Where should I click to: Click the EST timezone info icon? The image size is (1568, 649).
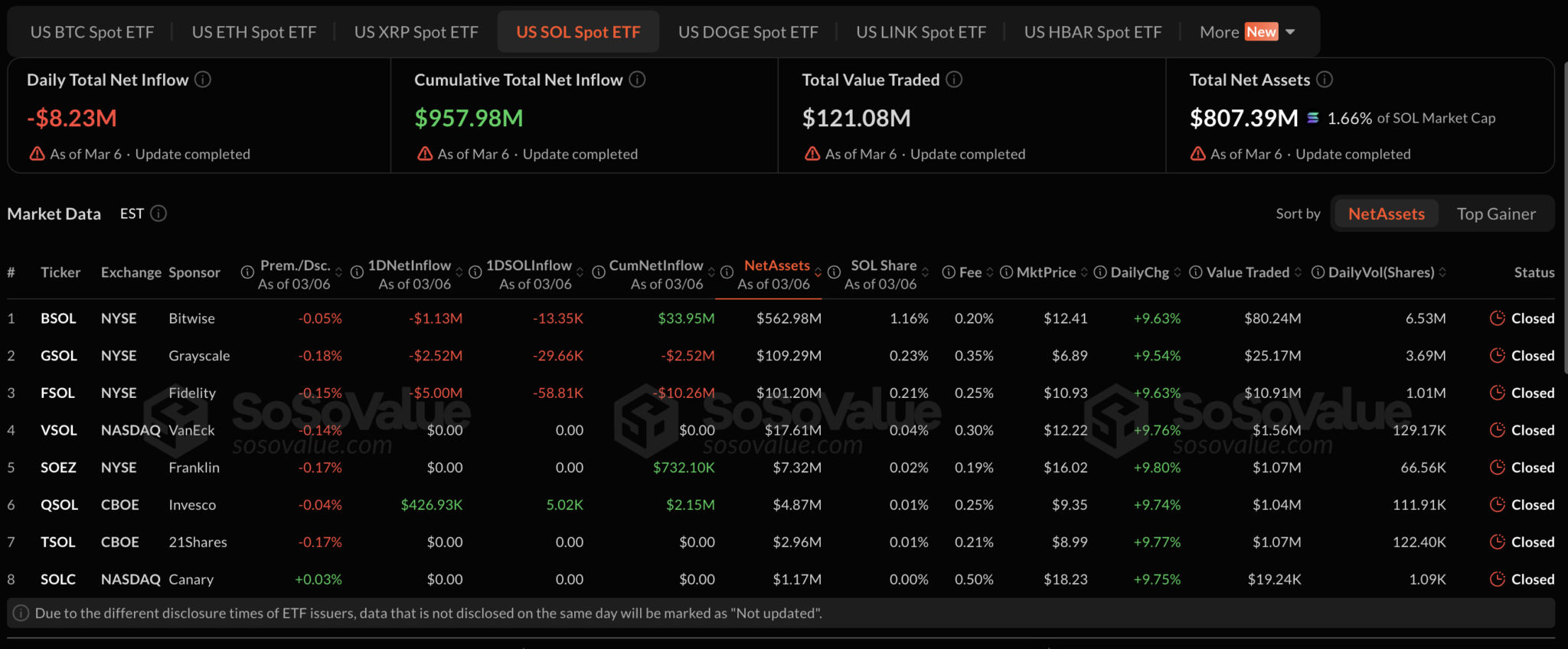tap(158, 214)
